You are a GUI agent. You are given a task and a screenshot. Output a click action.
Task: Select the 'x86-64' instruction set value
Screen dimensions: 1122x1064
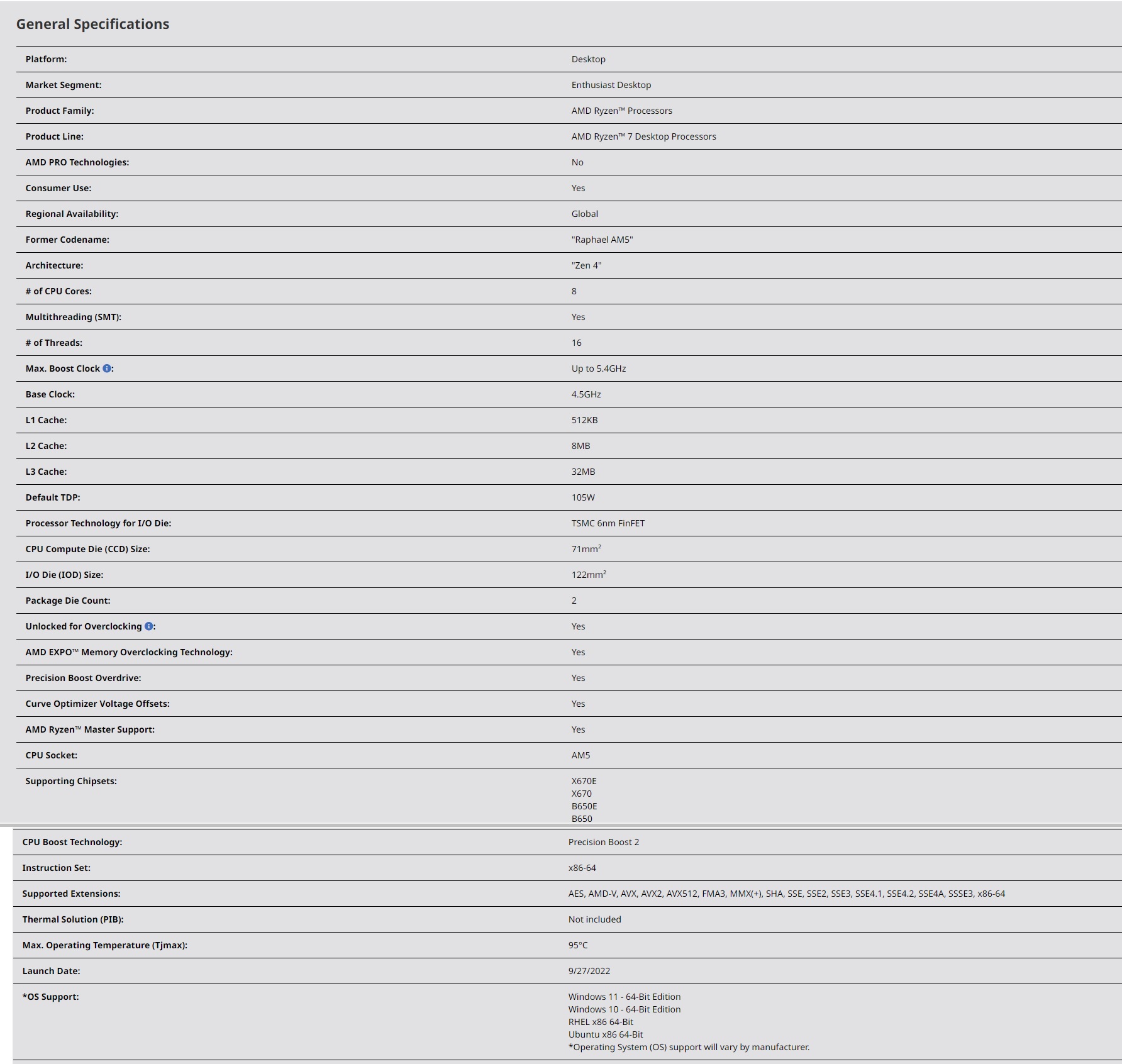coord(582,868)
